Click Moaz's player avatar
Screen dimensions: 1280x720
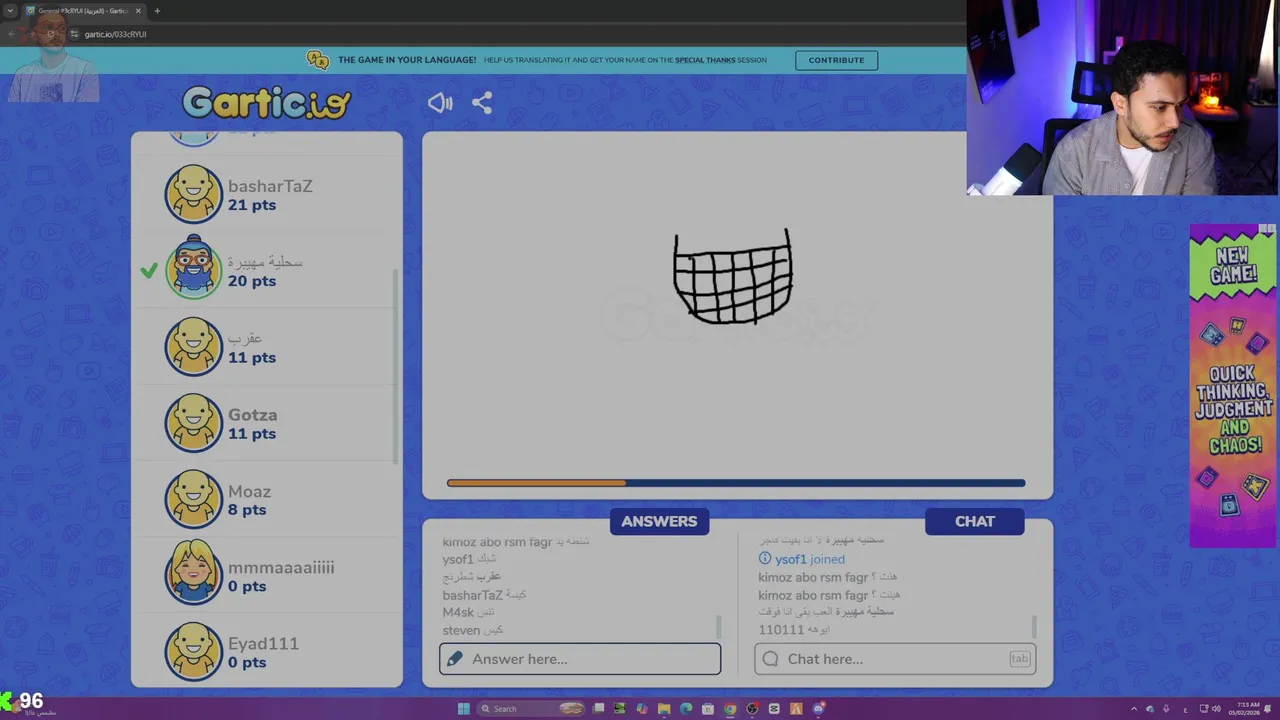click(x=193, y=499)
